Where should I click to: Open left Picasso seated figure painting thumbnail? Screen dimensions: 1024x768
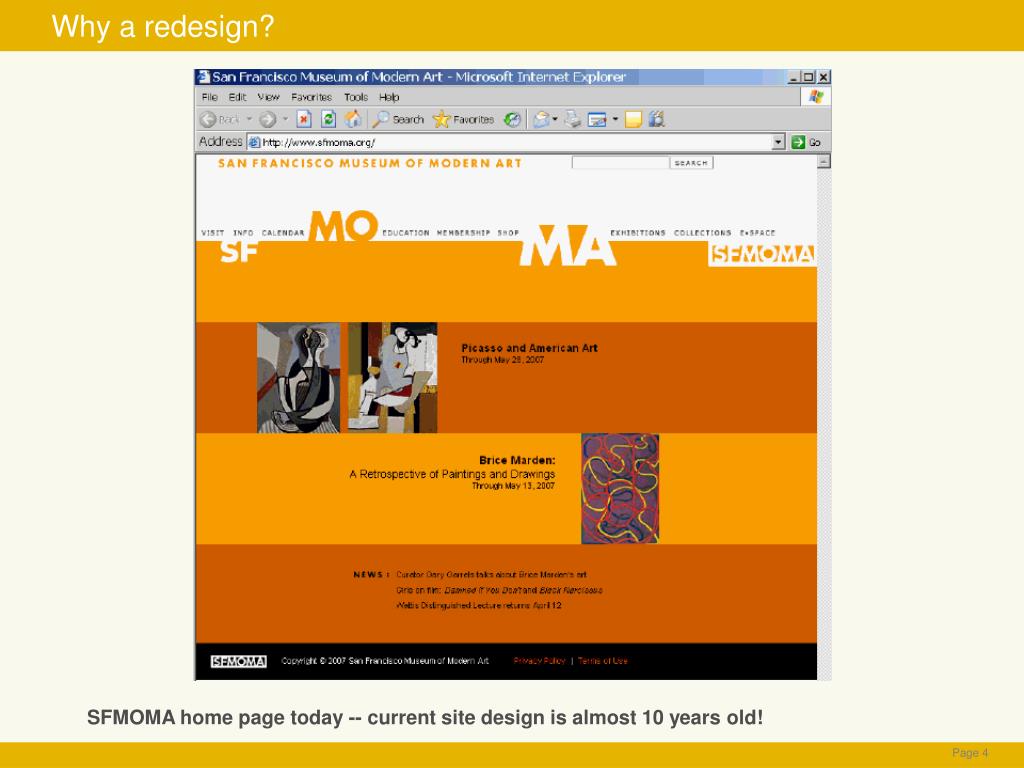click(x=298, y=377)
